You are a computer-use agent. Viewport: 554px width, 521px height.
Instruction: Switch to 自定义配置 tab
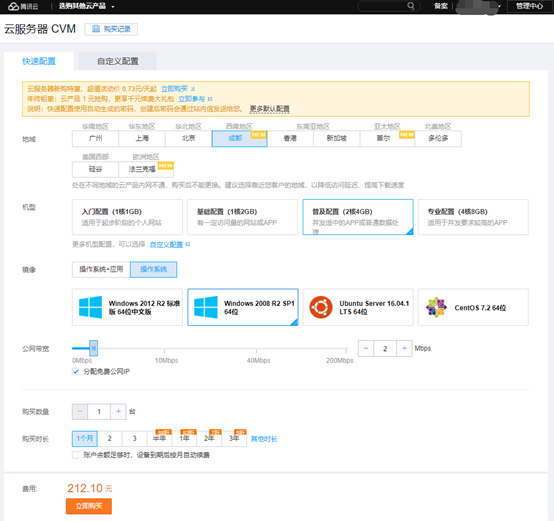pos(118,61)
